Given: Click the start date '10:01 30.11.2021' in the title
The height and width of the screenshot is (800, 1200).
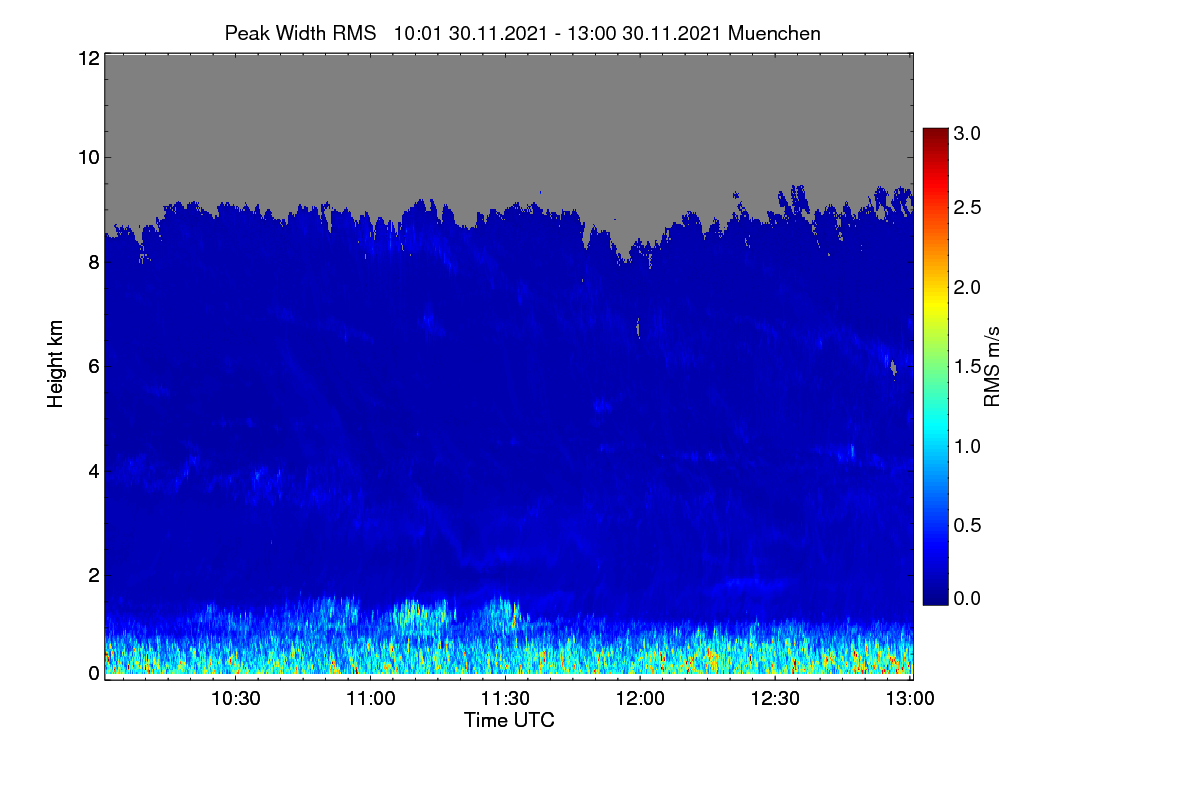Looking at the screenshot, I should pos(471,33).
